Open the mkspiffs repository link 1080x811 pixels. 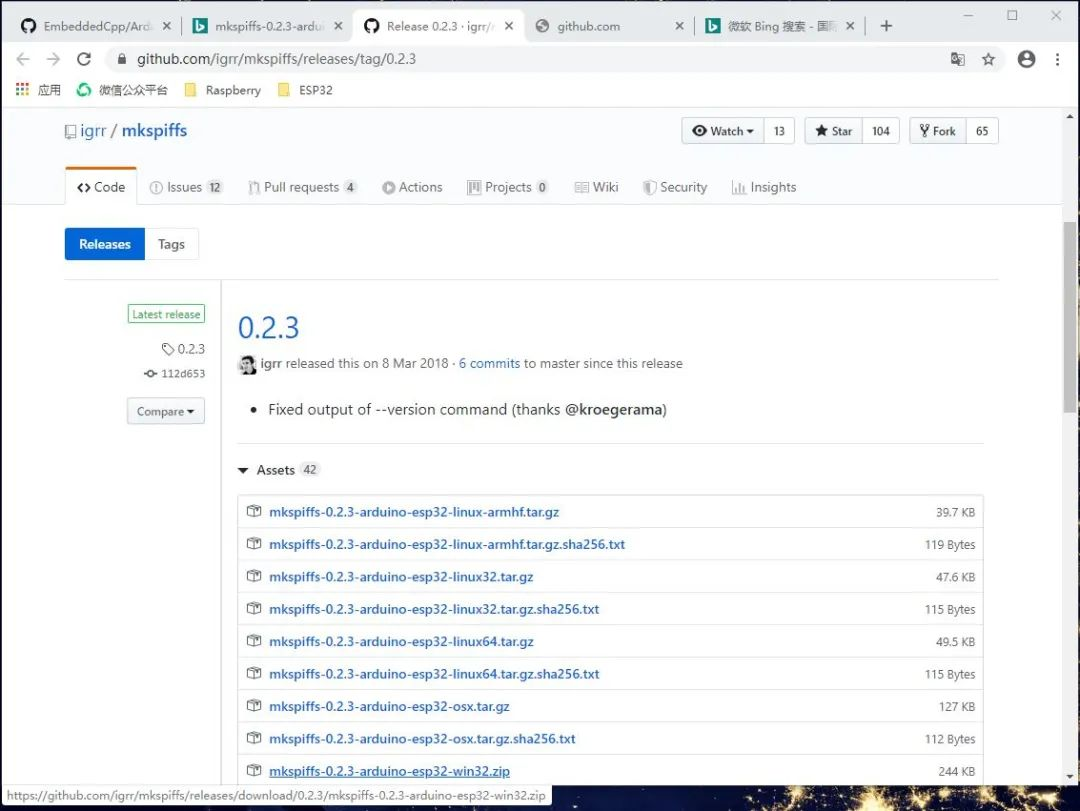[154, 130]
